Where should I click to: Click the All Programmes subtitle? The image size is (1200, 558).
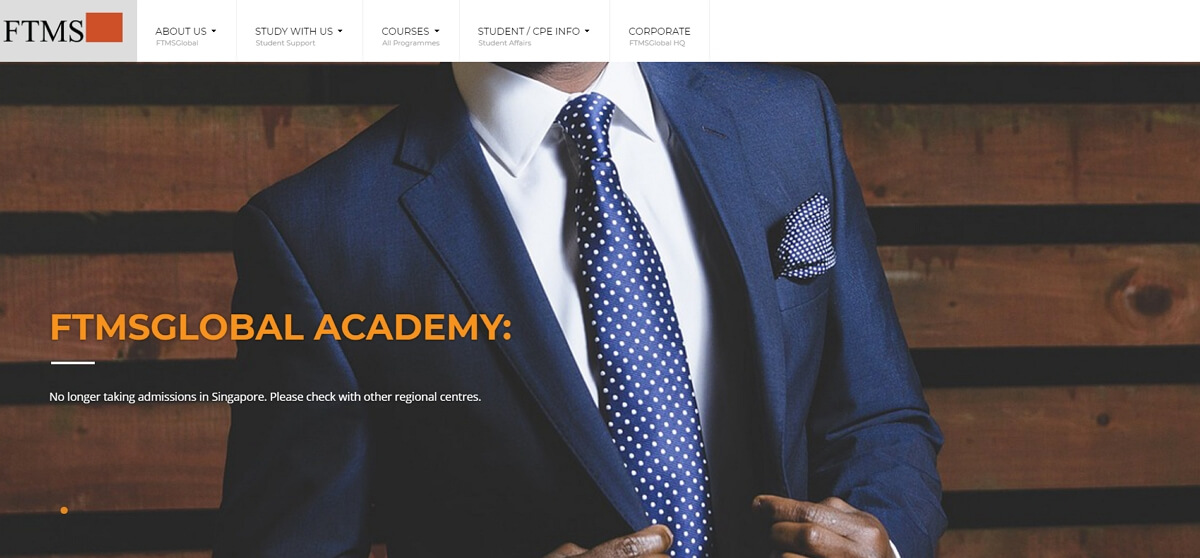pos(411,44)
